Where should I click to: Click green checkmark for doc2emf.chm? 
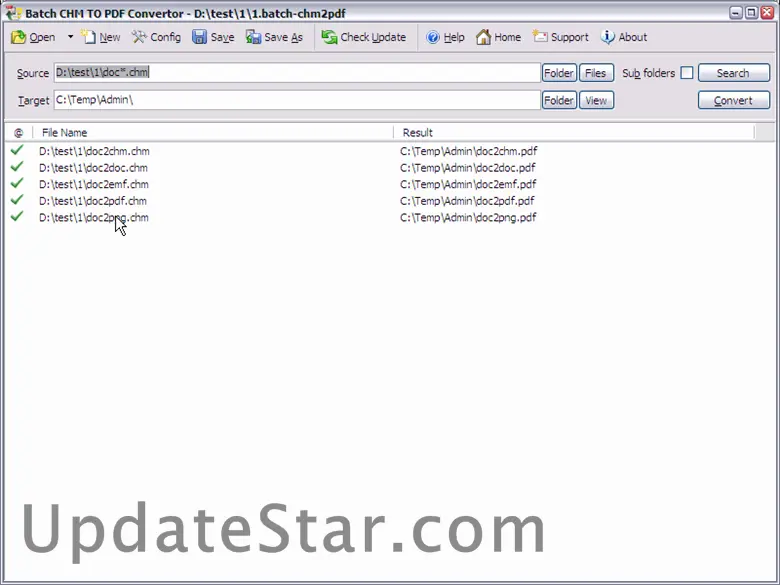(17, 183)
